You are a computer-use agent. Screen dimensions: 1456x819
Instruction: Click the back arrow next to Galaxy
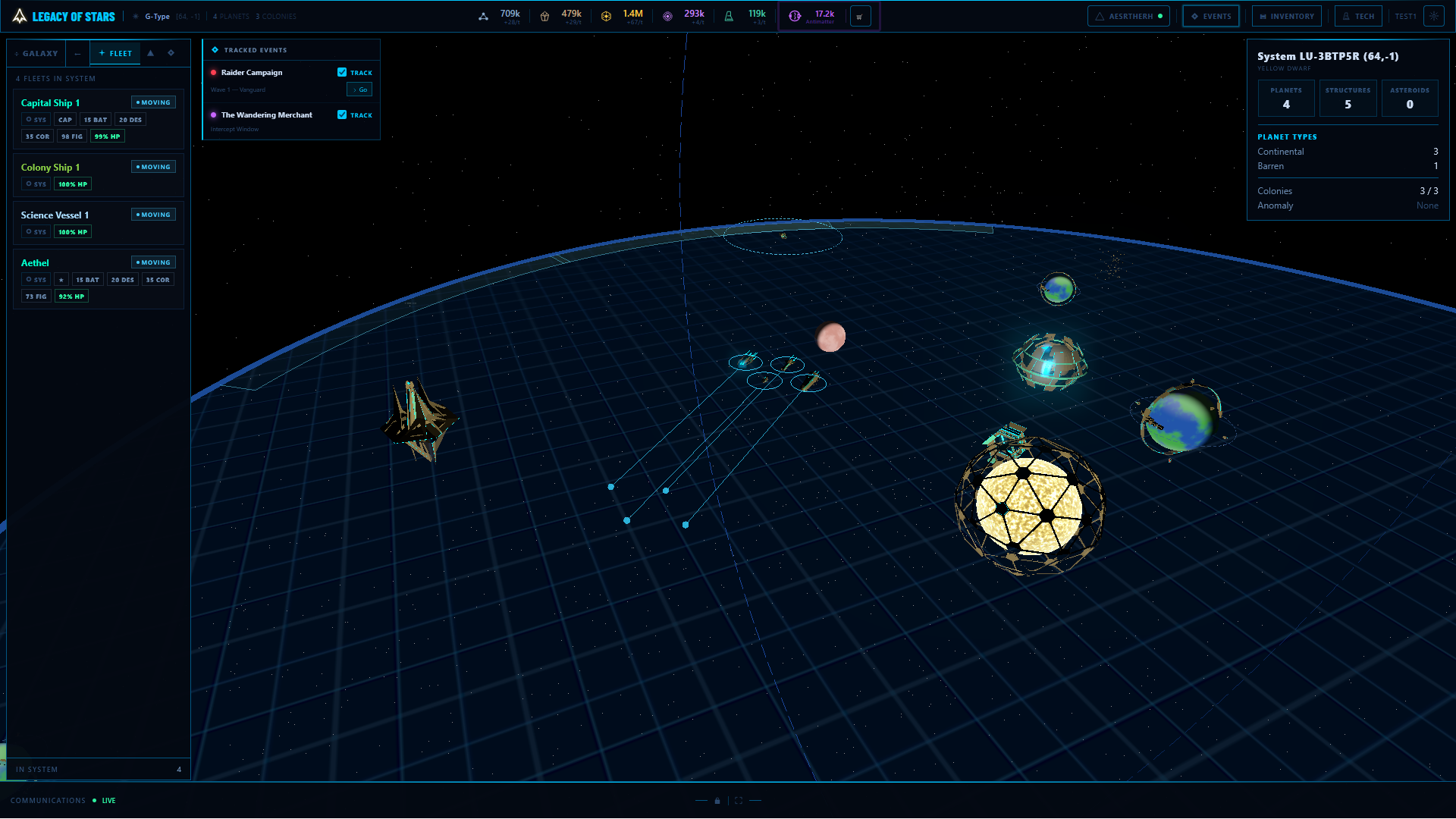tap(77, 53)
